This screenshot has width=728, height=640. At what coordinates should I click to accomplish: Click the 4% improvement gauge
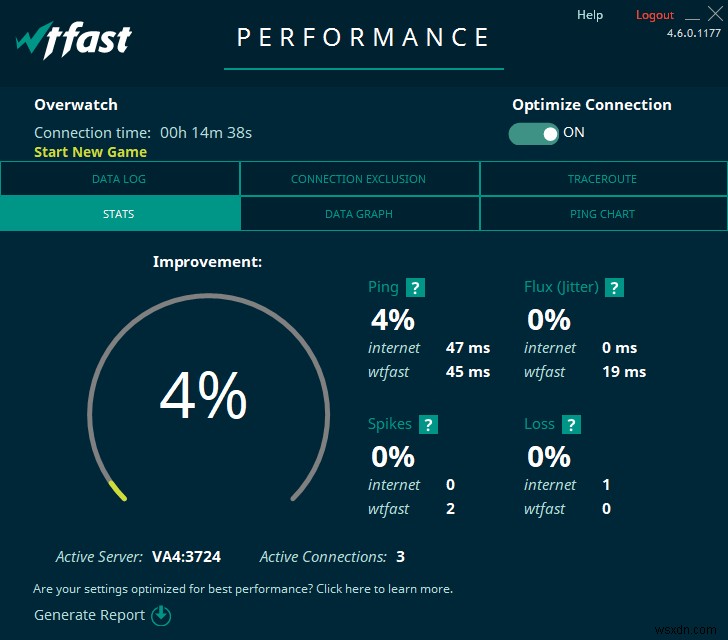click(208, 398)
